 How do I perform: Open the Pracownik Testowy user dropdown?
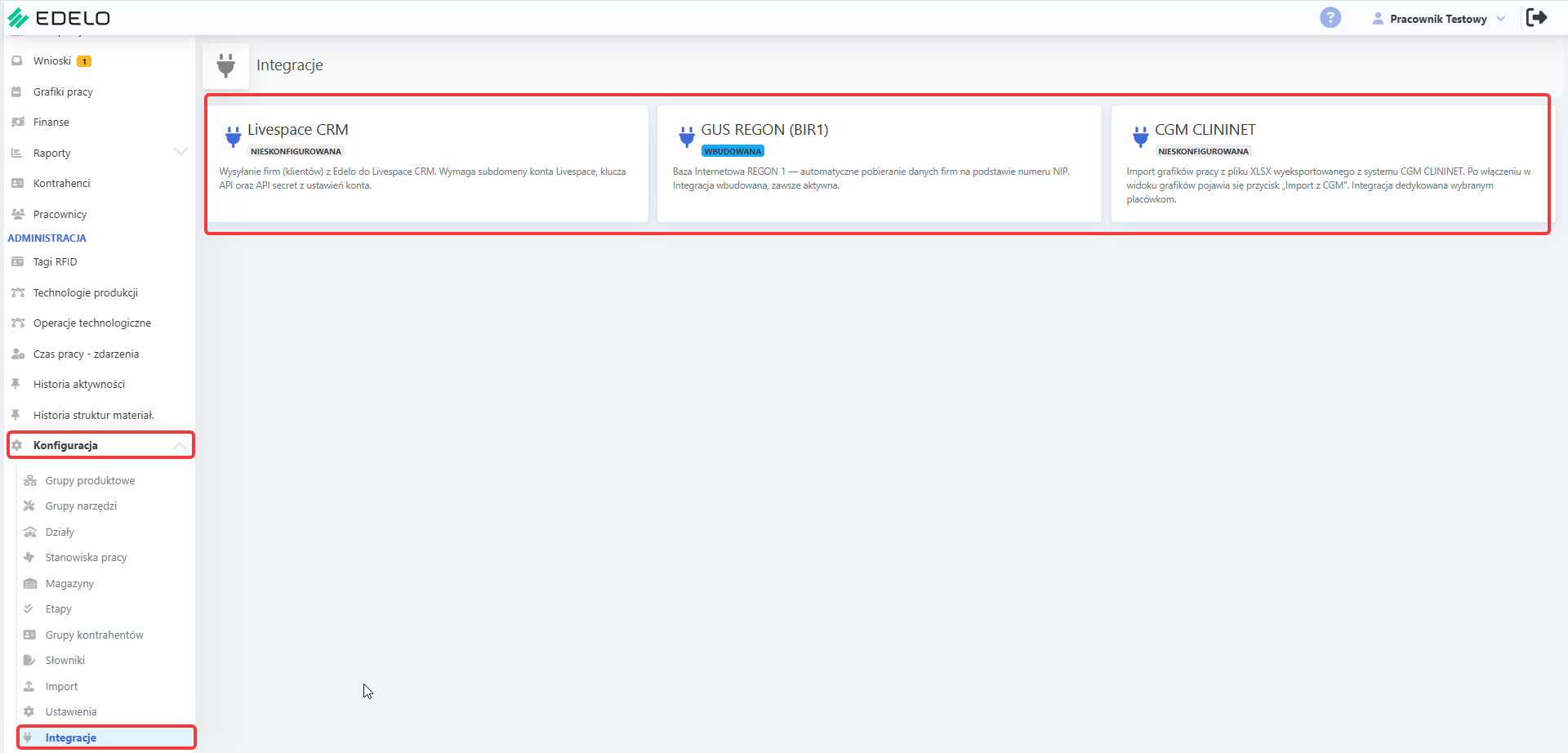[x=1438, y=19]
